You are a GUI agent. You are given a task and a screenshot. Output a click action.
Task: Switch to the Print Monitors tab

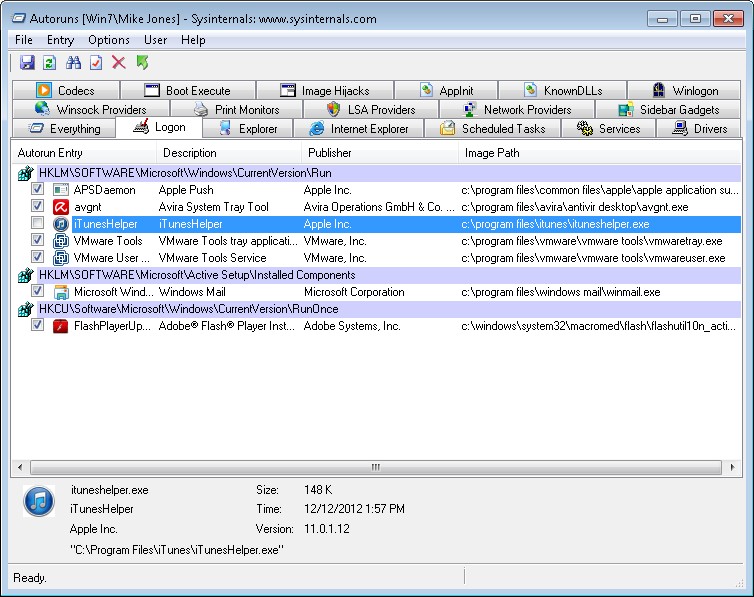237,110
